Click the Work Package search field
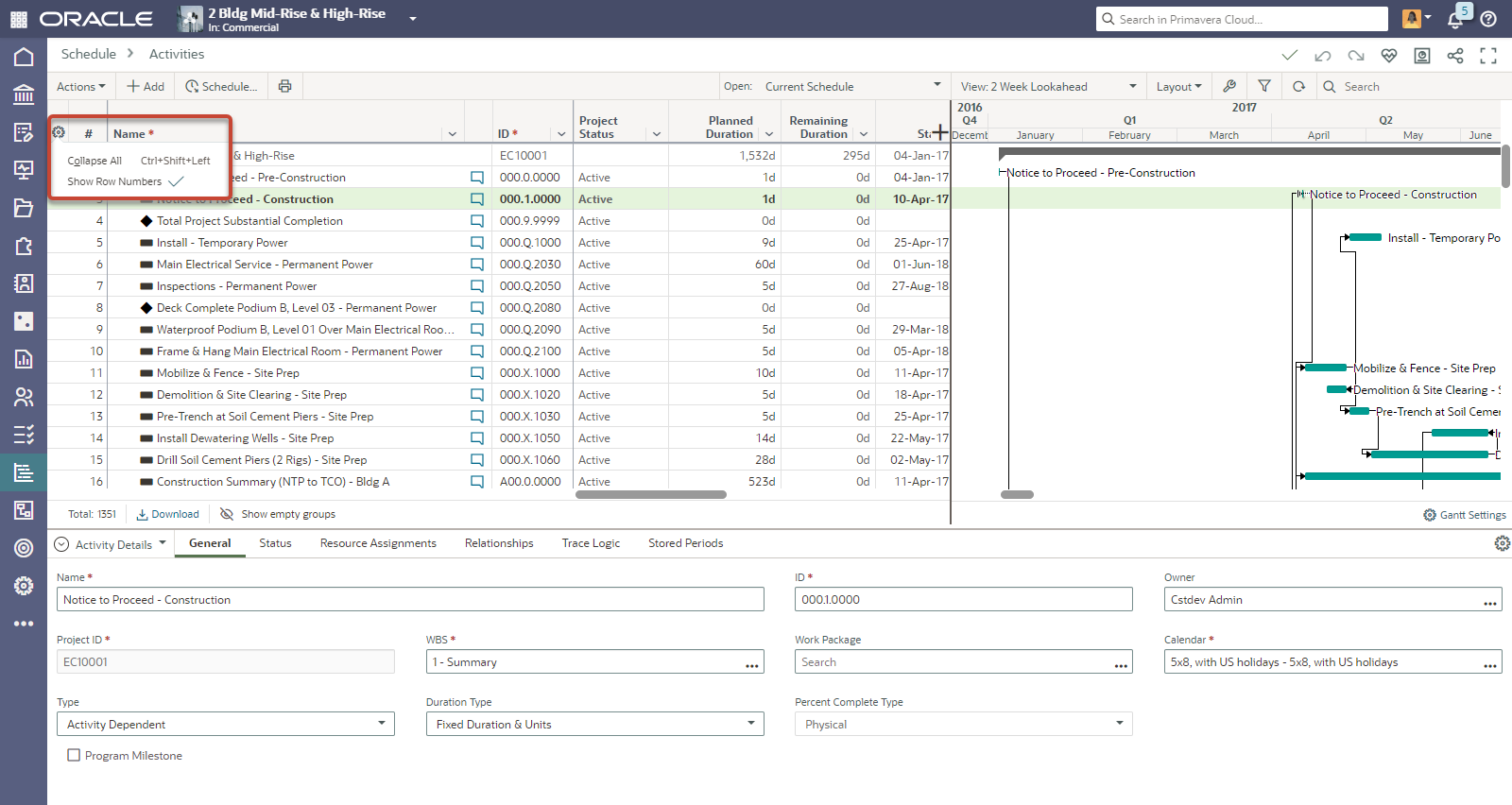 click(964, 661)
